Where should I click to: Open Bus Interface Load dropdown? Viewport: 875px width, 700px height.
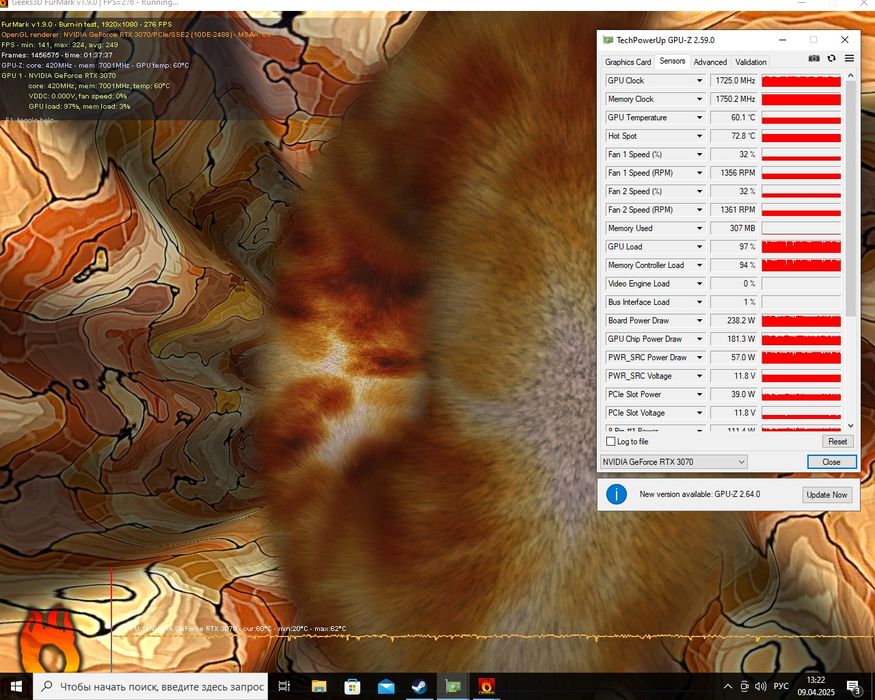[x=699, y=302]
